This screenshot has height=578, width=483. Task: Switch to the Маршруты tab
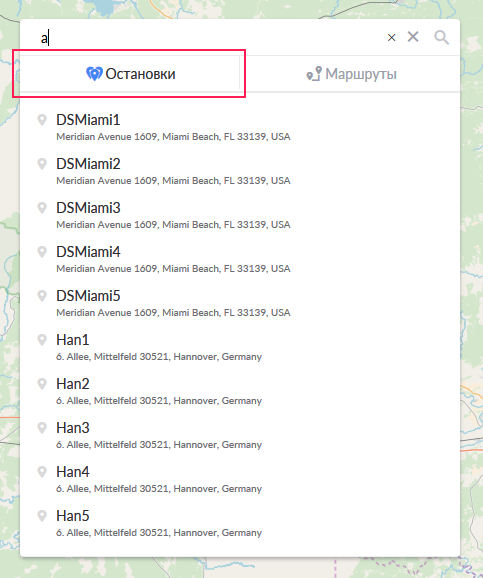350,74
